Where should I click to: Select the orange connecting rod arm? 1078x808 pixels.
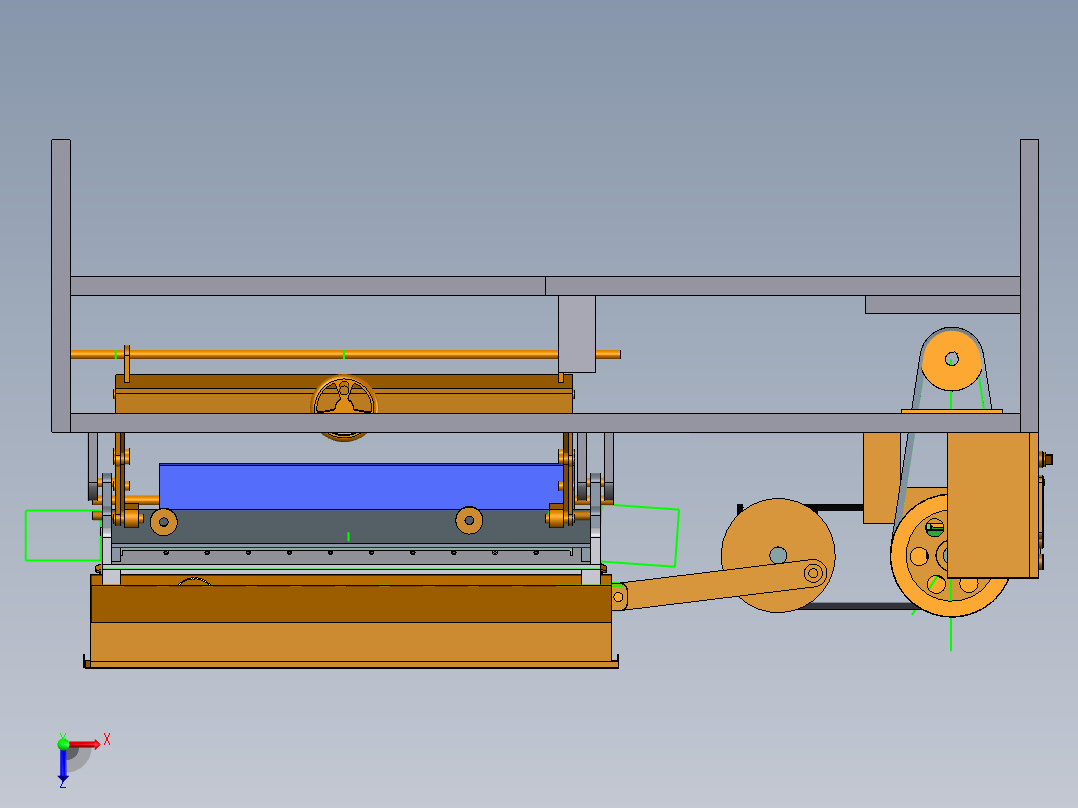[x=719, y=585]
